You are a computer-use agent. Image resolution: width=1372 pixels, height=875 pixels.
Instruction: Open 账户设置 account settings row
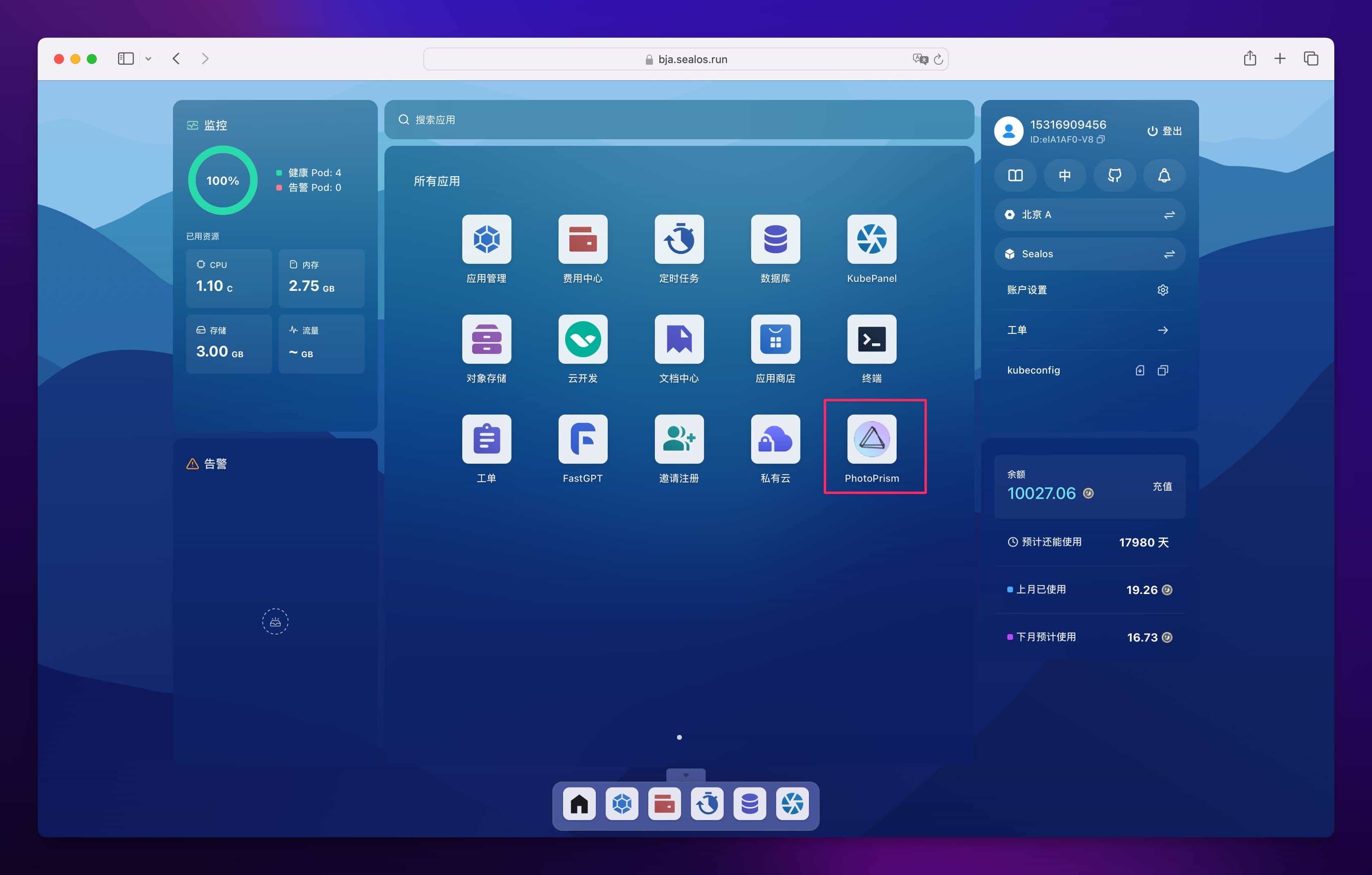1089,290
